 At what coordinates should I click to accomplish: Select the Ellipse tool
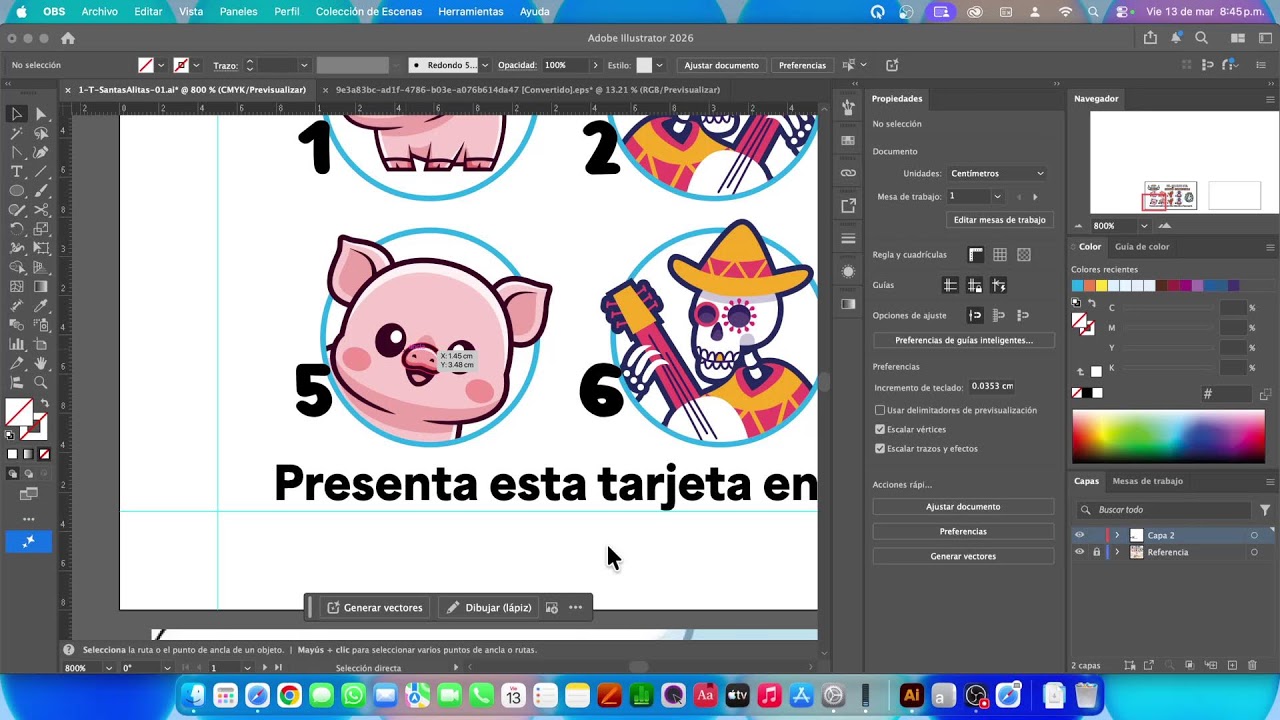click(17, 191)
